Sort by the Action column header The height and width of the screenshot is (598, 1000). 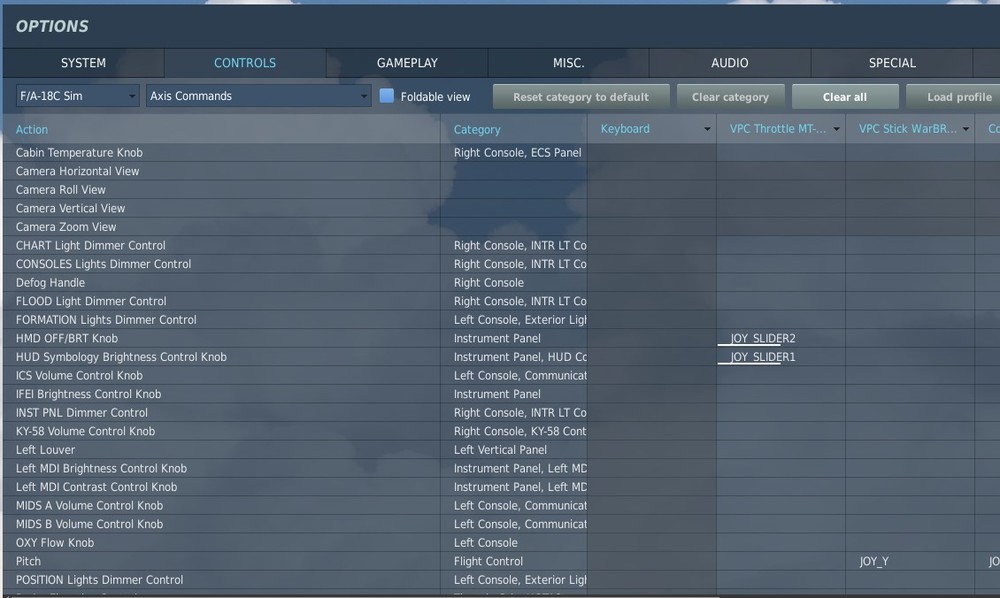coord(32,129)
